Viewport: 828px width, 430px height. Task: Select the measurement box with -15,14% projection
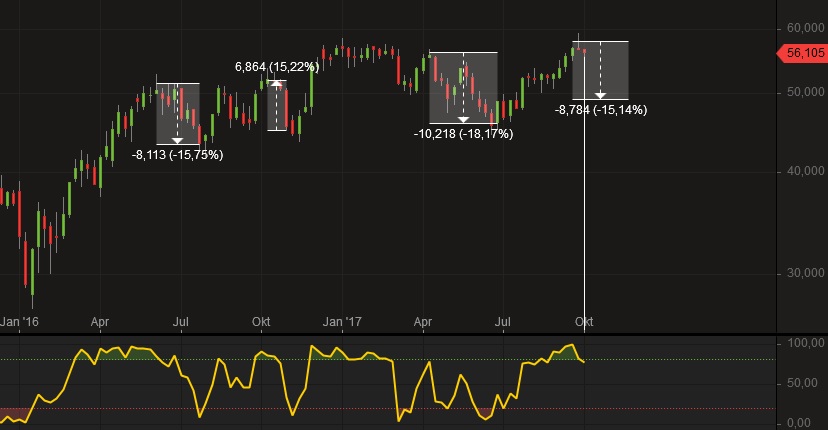click(x=600, y=70)
